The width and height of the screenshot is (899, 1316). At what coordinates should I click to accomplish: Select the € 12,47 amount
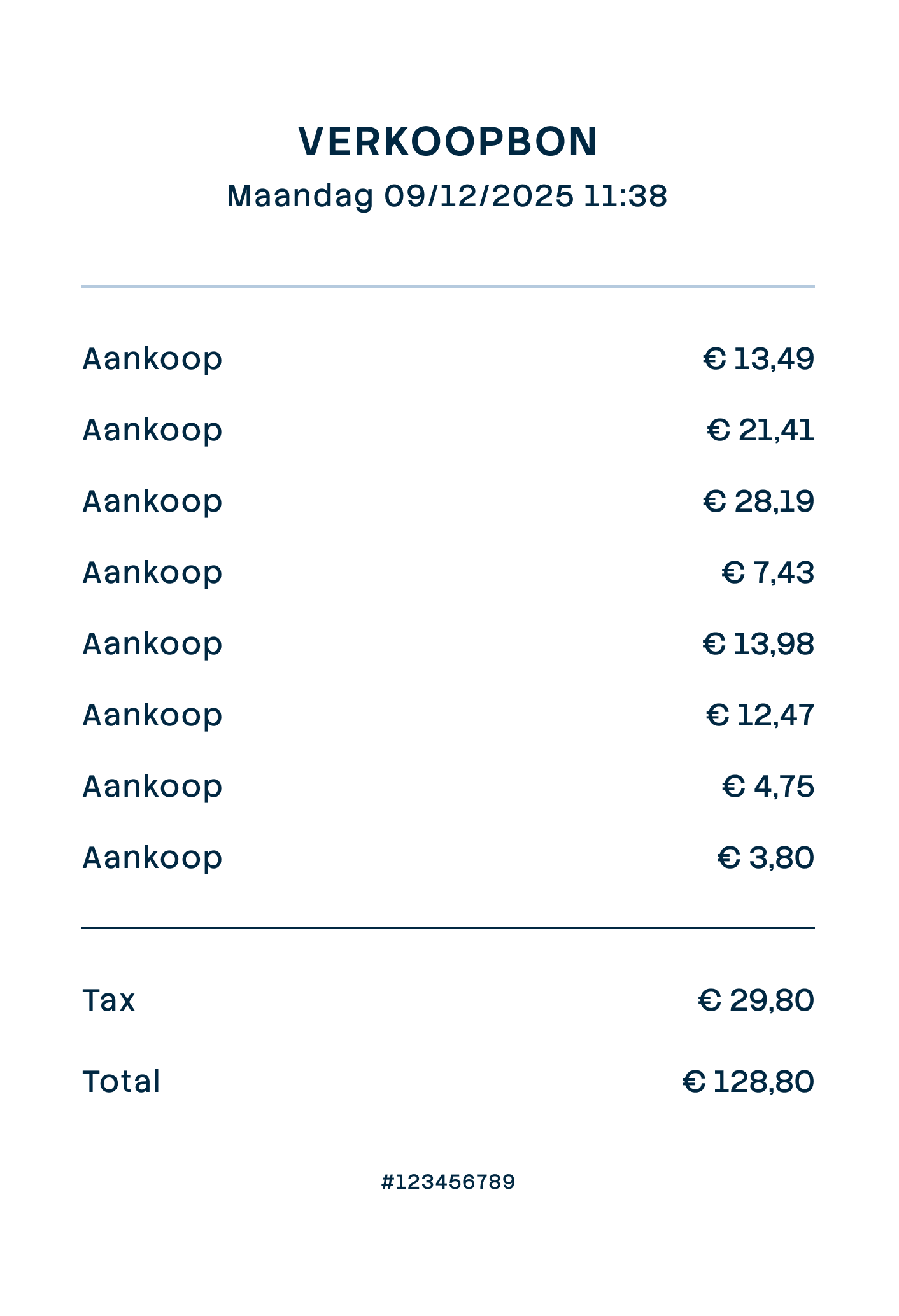click(x=760, y=715)
